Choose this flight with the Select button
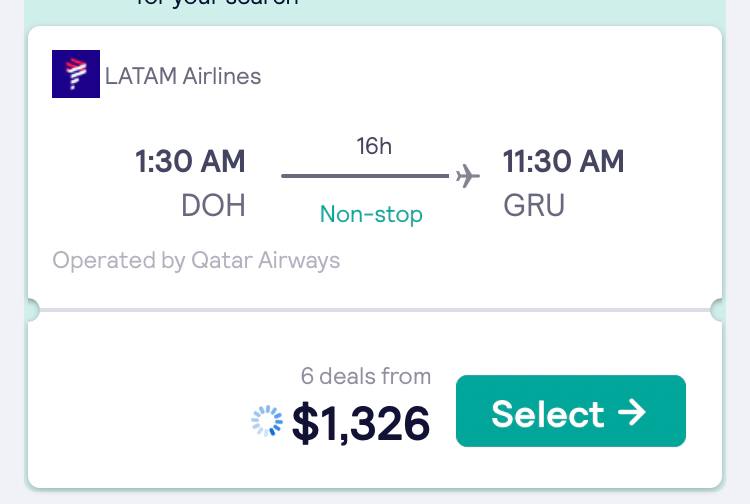 [571, 411]
